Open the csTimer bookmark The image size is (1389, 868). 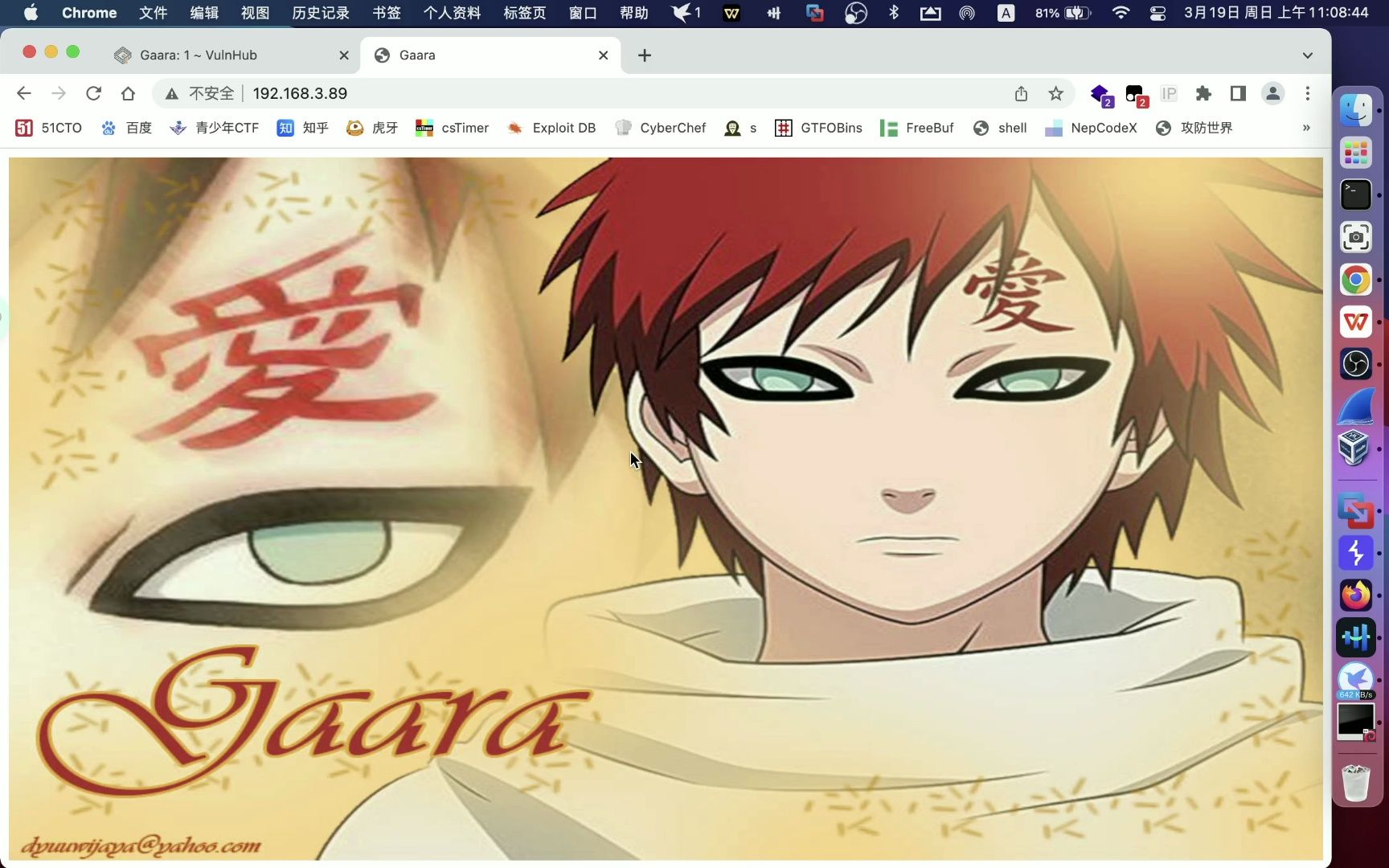[x=453, y=128]
